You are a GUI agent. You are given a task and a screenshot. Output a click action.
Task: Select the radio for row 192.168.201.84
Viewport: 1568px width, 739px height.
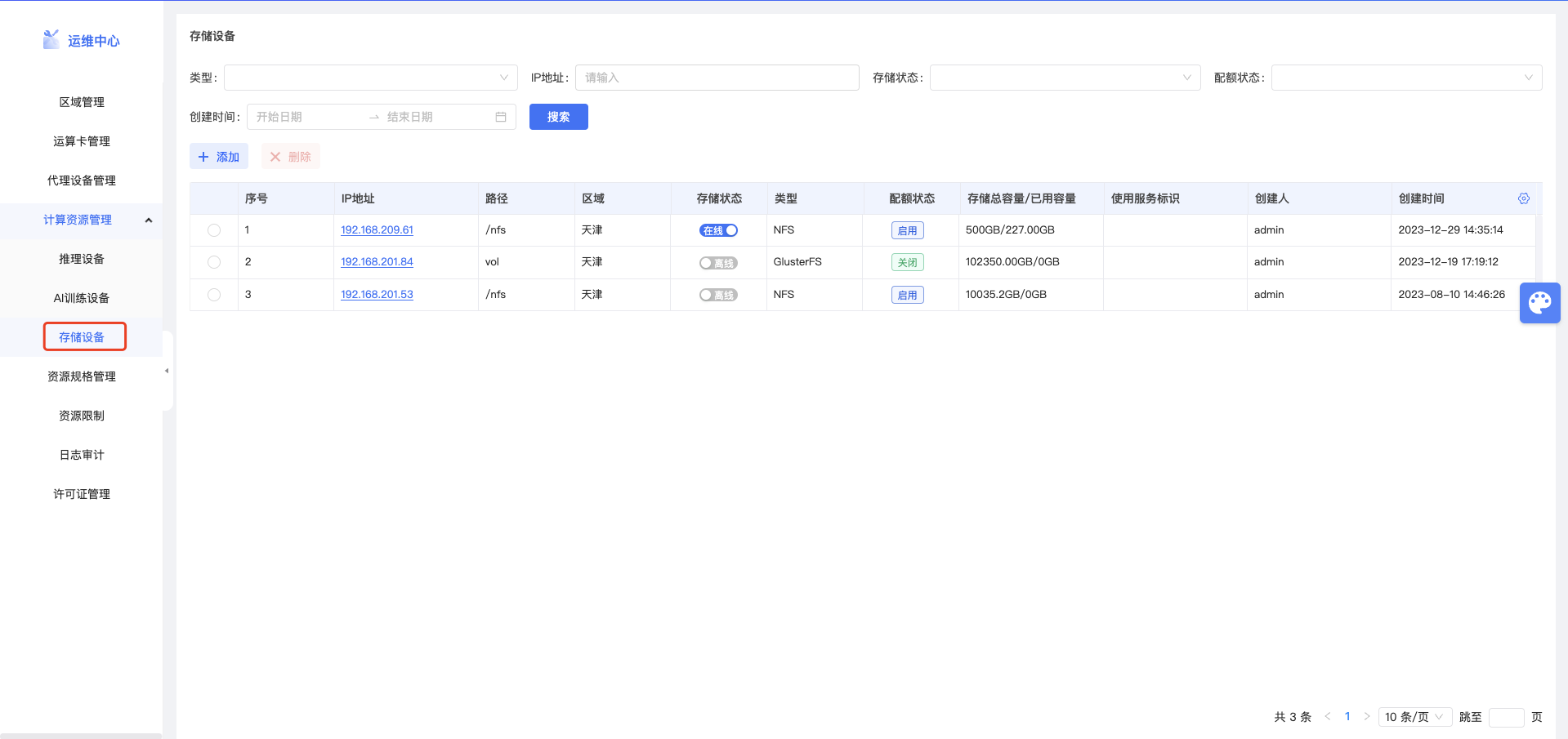214,262
